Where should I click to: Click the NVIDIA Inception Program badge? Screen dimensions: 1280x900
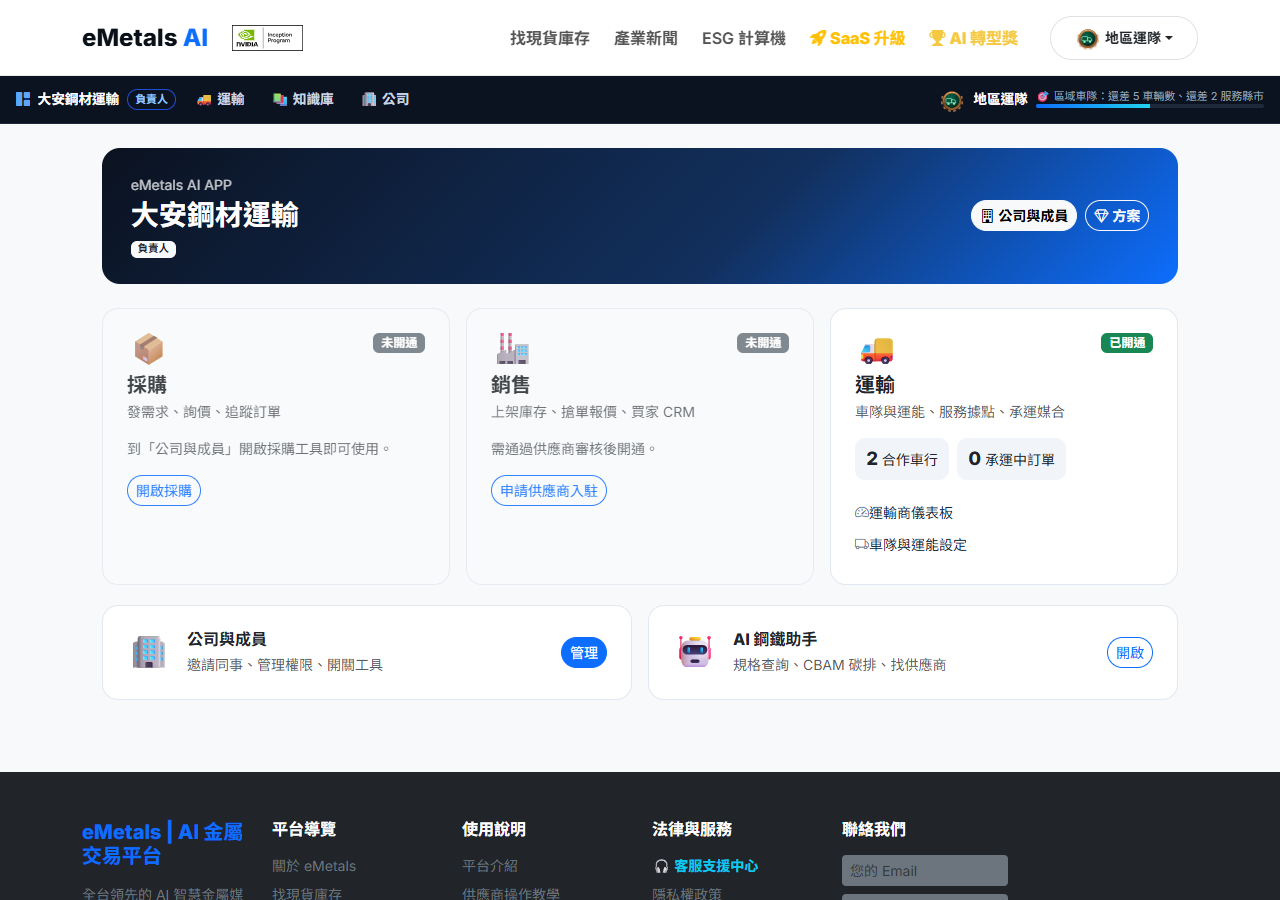267,38
